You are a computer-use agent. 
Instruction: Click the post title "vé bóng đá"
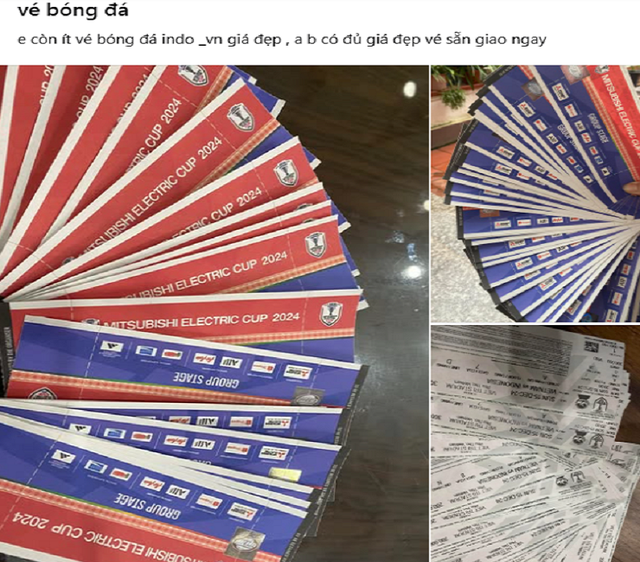point(73,10)
